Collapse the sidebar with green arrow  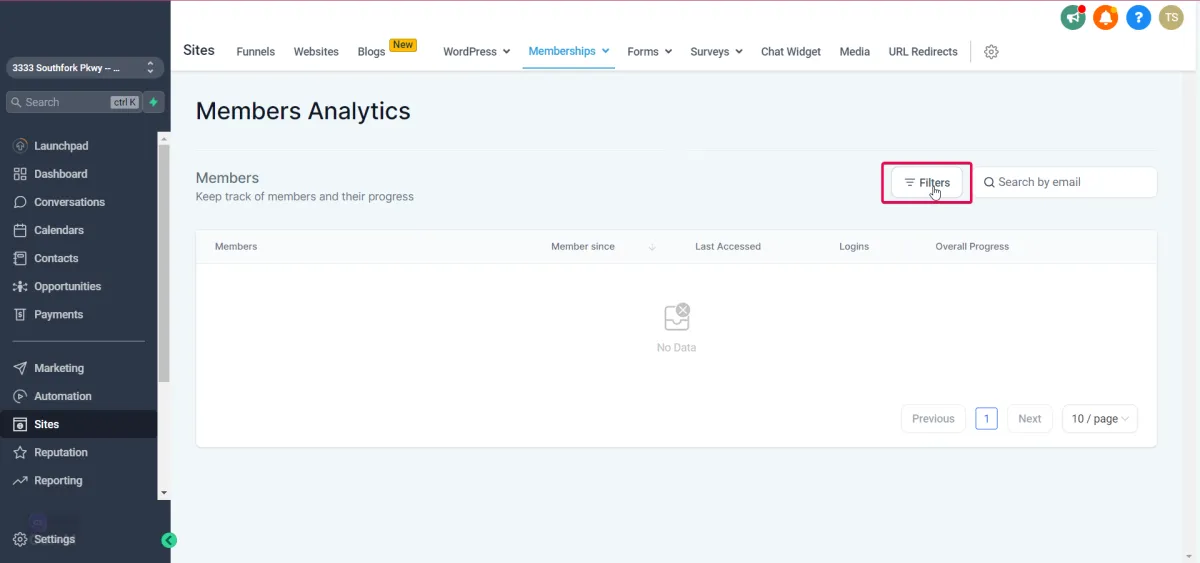[169, 540]
